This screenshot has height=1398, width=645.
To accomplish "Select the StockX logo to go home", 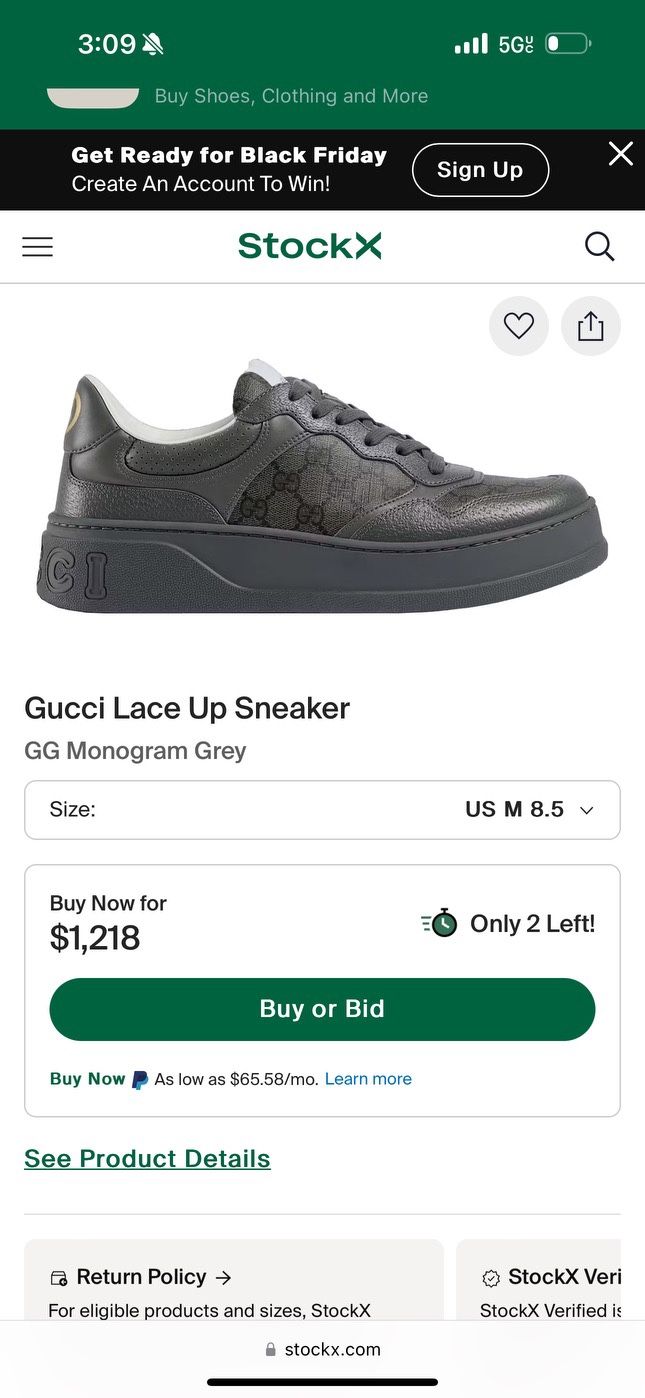I will (x=309, y=246).
